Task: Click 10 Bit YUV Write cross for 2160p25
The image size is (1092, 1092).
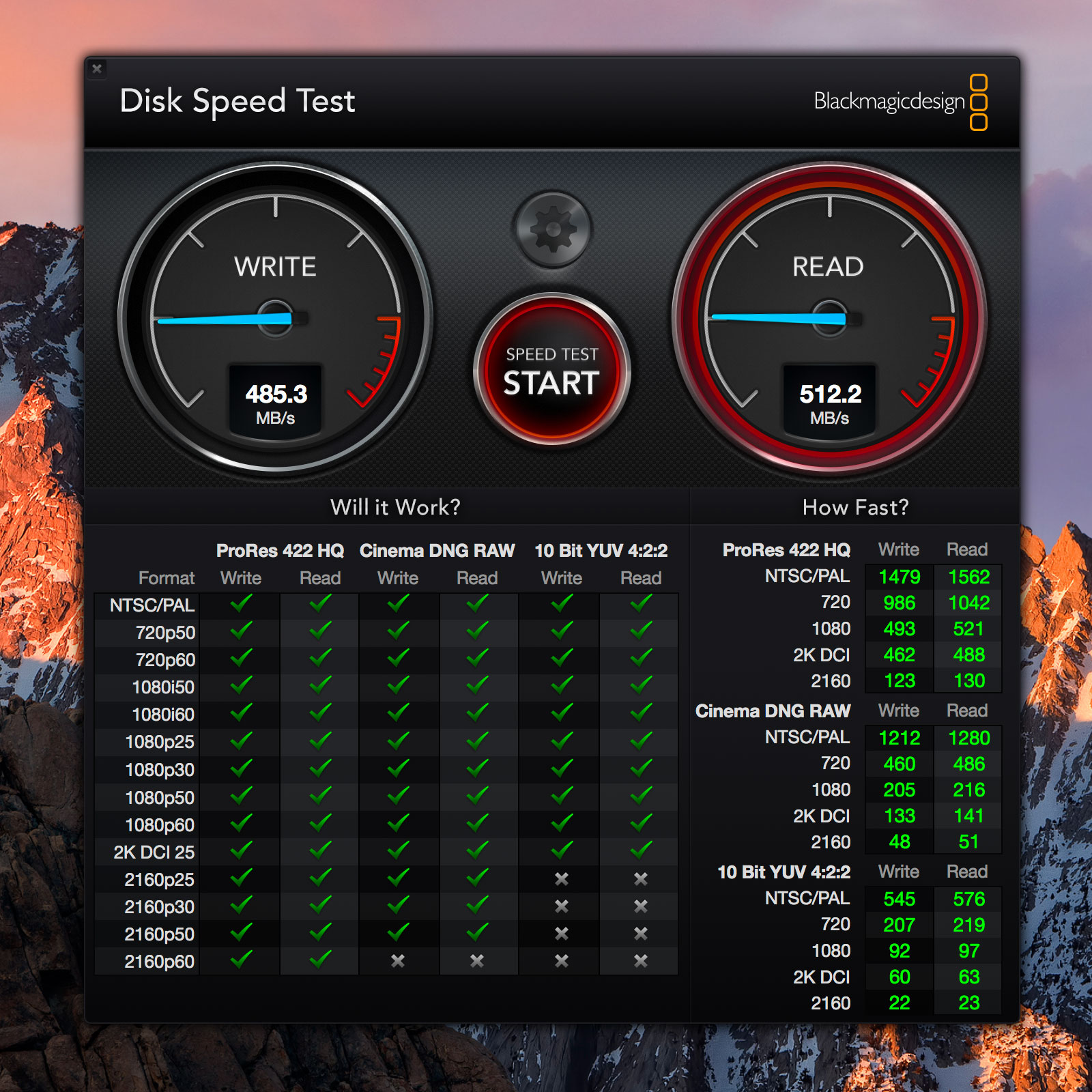Action: [x=562, y=879]
